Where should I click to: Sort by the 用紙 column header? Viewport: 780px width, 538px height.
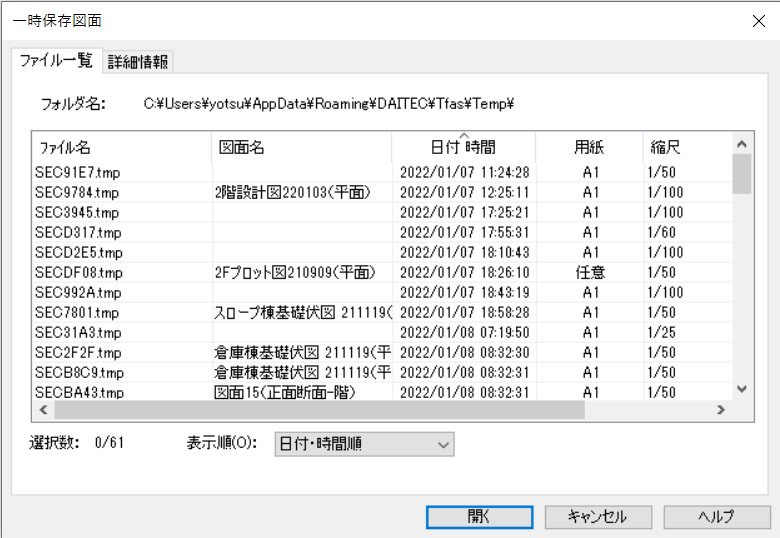589,147
